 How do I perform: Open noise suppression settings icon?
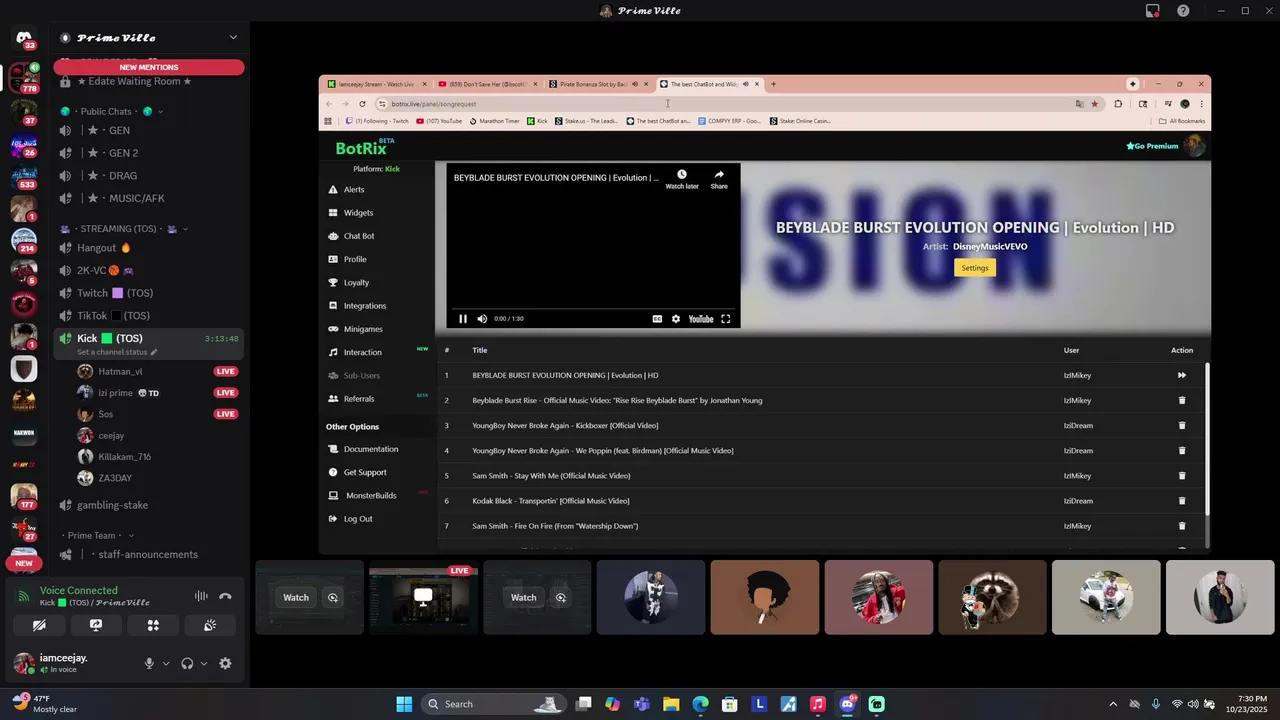coord(201,597)
